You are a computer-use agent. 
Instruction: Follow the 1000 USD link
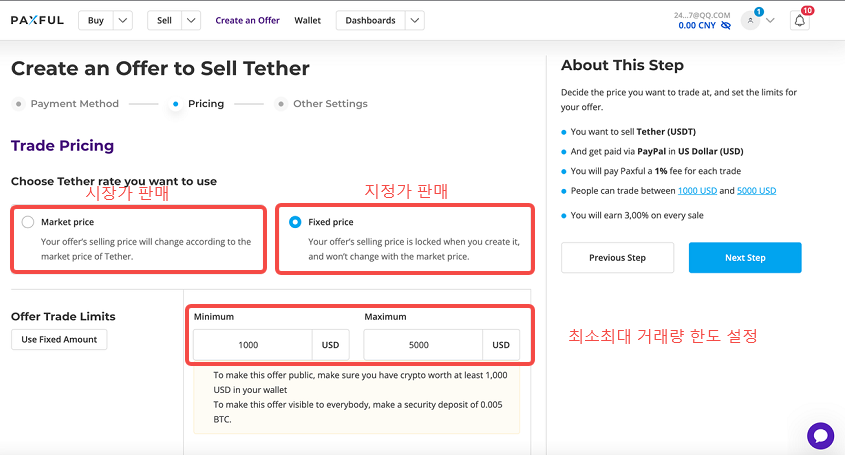[697, 191]
